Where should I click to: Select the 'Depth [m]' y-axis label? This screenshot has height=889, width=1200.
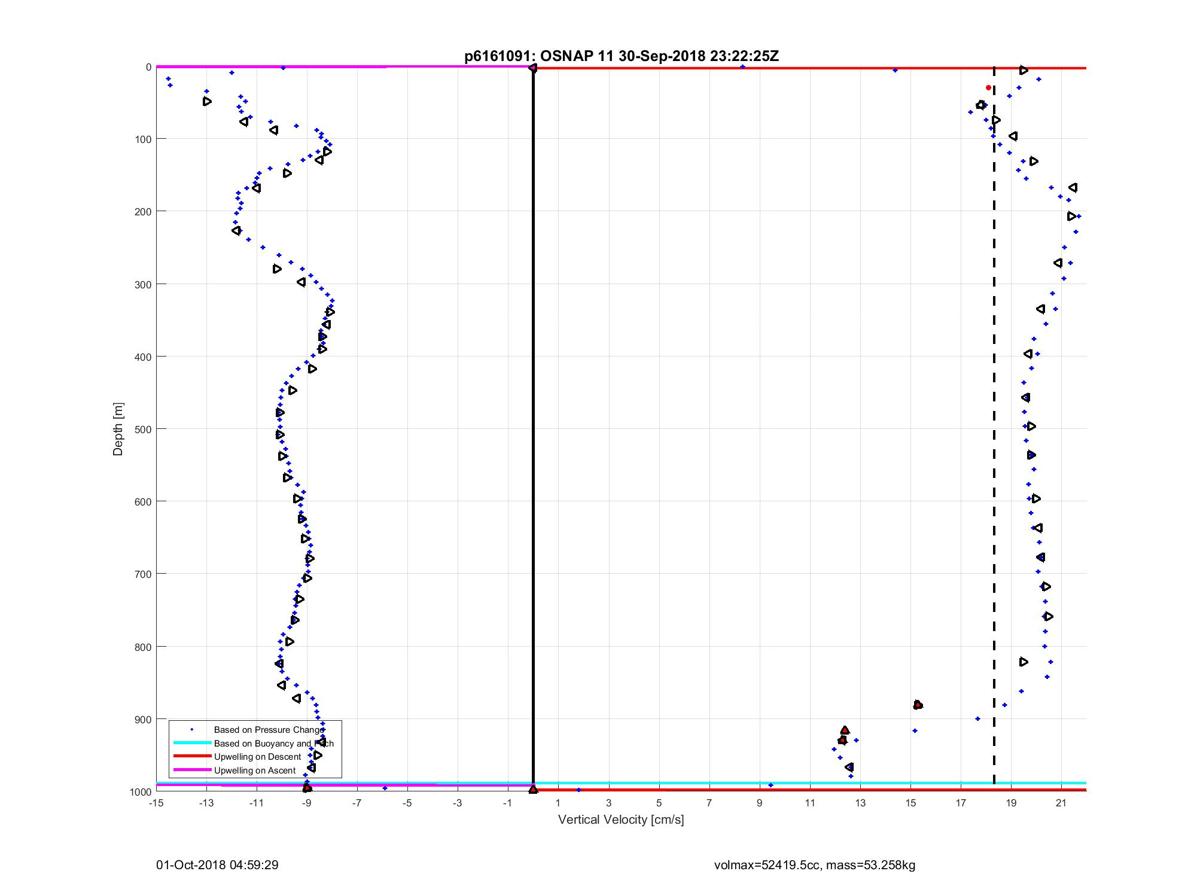click(x=118, y=428)
